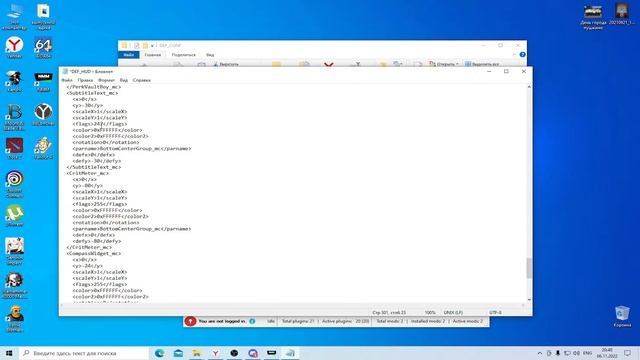Open the День города Пушкино video file
The height and width of the screenshot is (360, 640).
pos(592,17)
